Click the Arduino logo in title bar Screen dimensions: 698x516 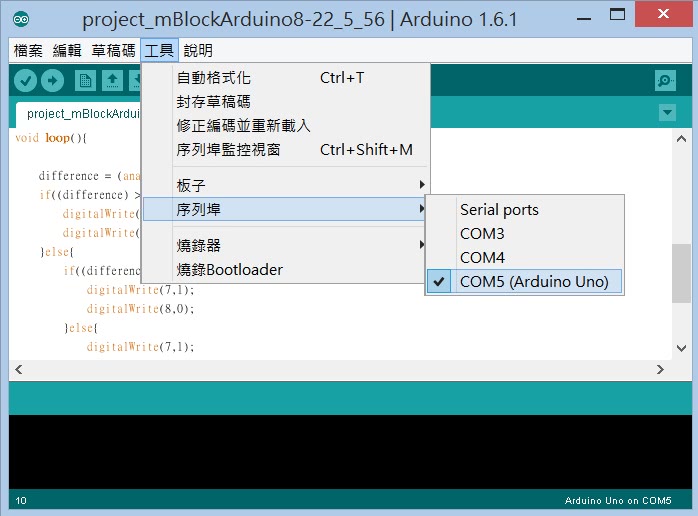(x=21, y=19)
